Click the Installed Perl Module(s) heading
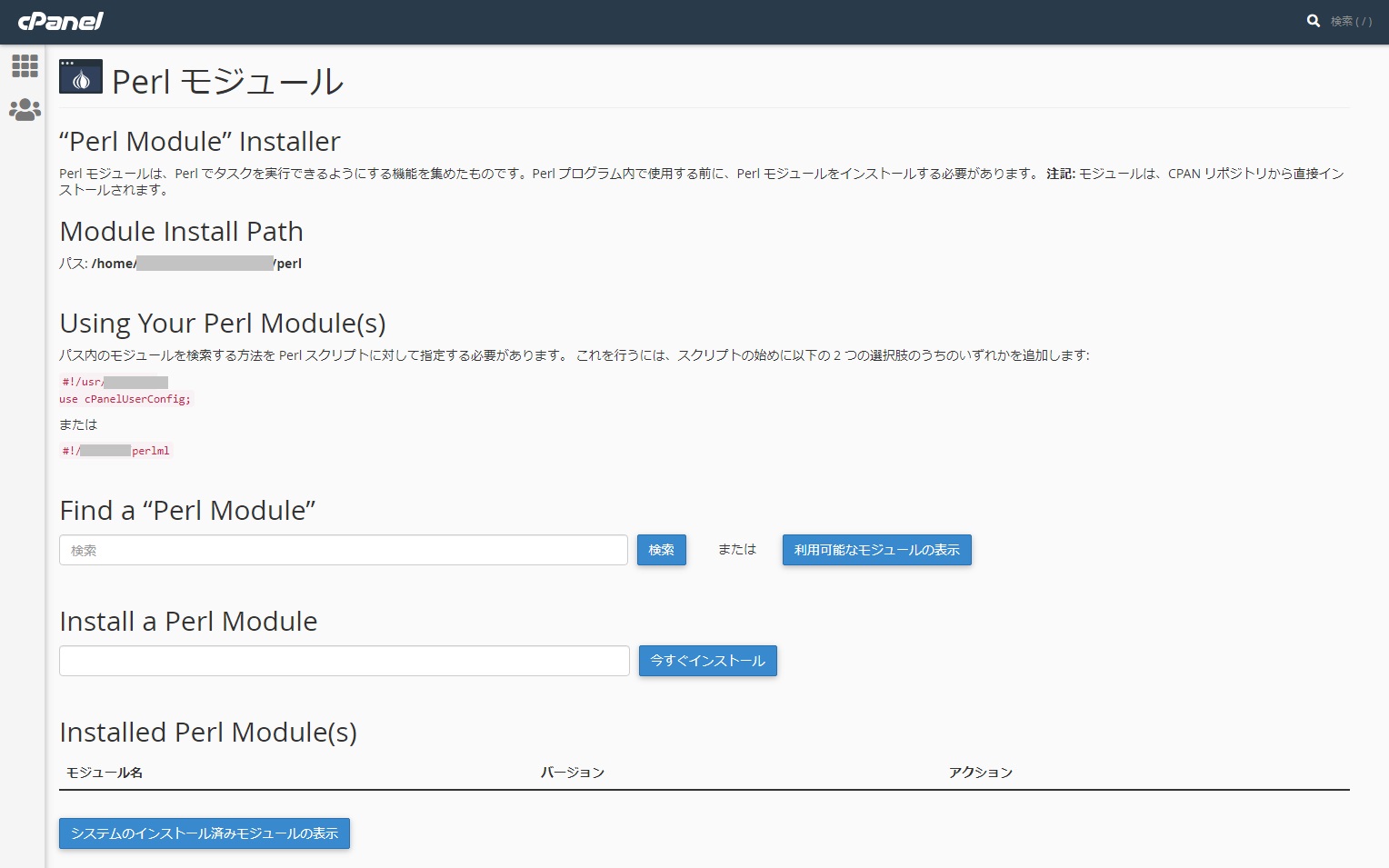Viewport: 1389px width, 868px height. (208, 733)
